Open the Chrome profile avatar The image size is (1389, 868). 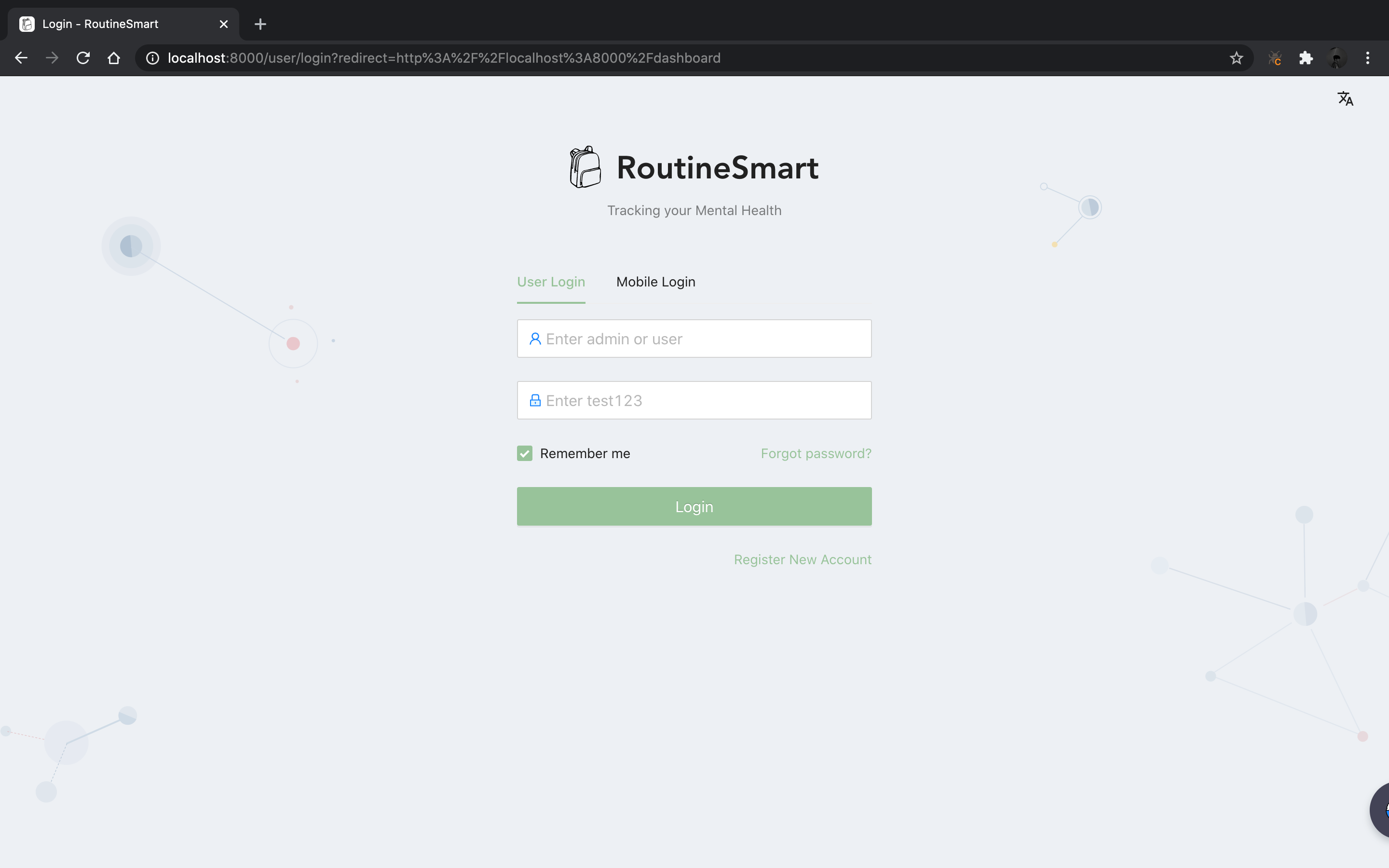pyautogui.click(x=1337, y=58)
